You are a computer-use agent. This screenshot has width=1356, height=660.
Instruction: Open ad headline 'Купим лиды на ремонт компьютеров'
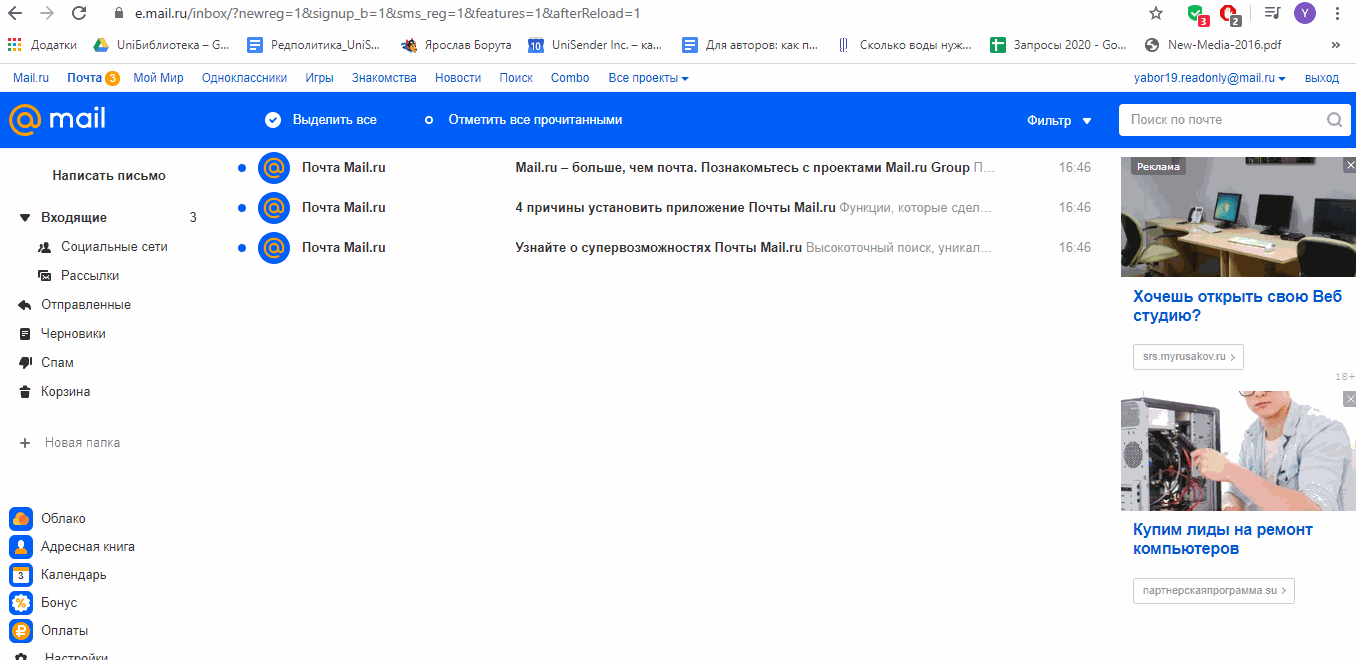[1223, 540]
